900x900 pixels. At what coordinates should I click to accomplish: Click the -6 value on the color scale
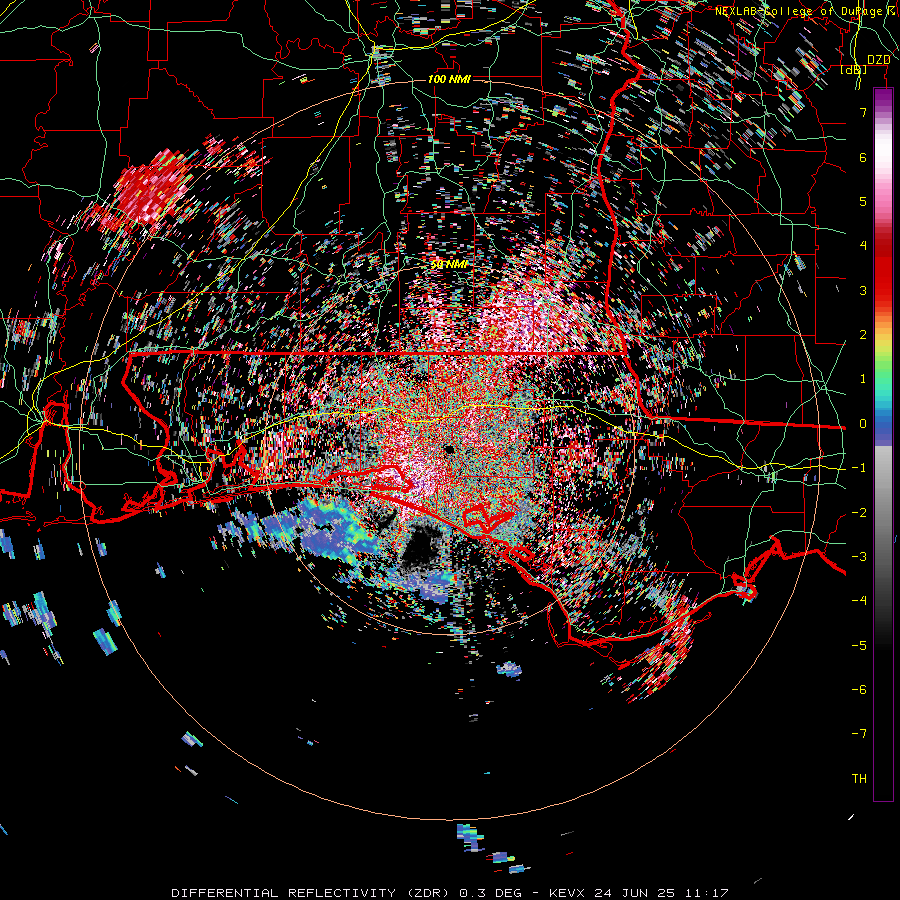[x=859, y=689]
